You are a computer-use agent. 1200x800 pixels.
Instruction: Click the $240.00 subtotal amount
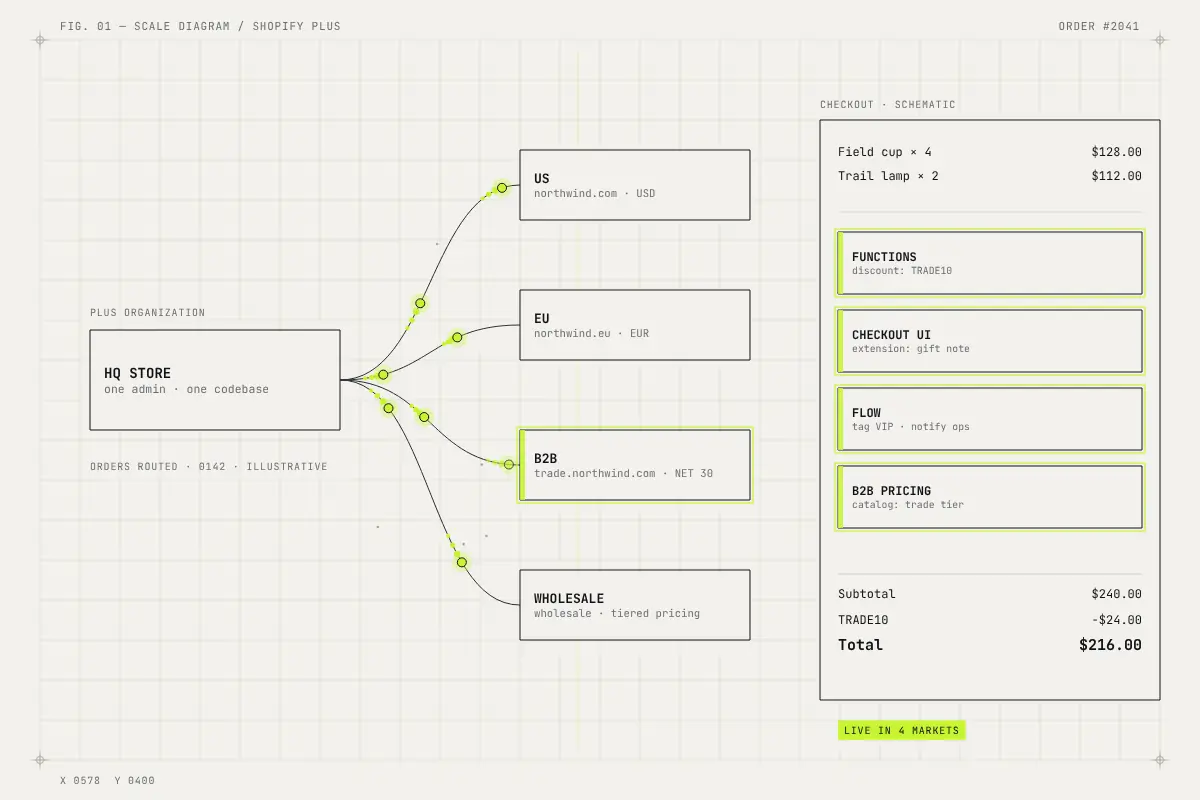coord(1116,594)
